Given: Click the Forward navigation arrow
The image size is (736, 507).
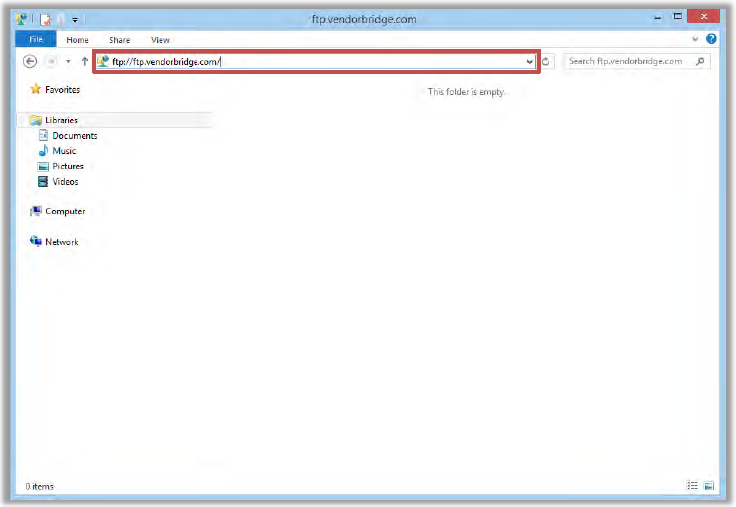Looking at the screenshot, I should pos(51,61).
